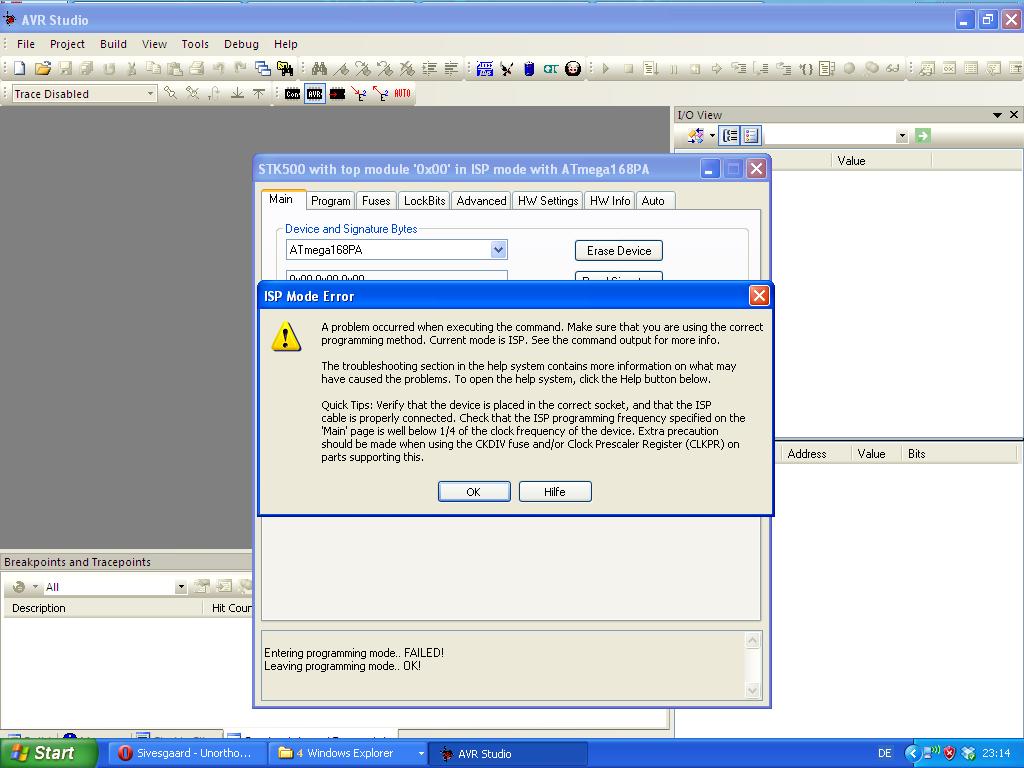The width and height of the screenshot is (1024, 768).
Task: Click the Find in Files toolbar icon
Action: click(x=285, y=68)
